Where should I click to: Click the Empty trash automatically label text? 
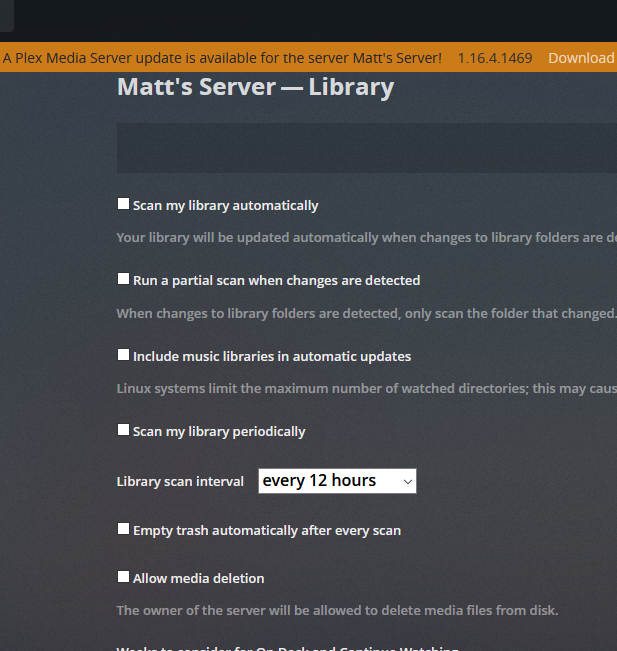[x=267, y=531]
